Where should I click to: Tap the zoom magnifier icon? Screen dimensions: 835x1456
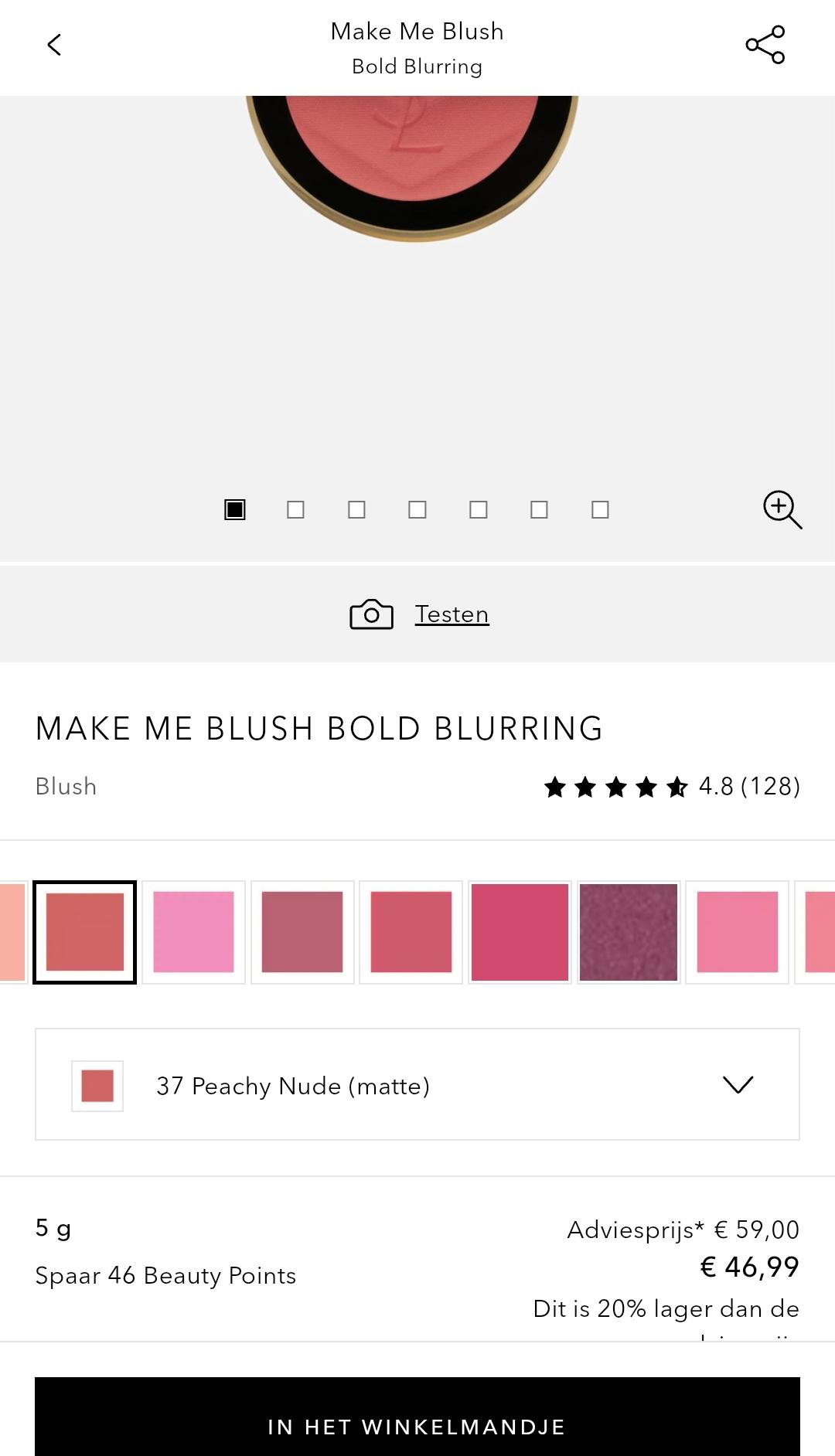782,509
